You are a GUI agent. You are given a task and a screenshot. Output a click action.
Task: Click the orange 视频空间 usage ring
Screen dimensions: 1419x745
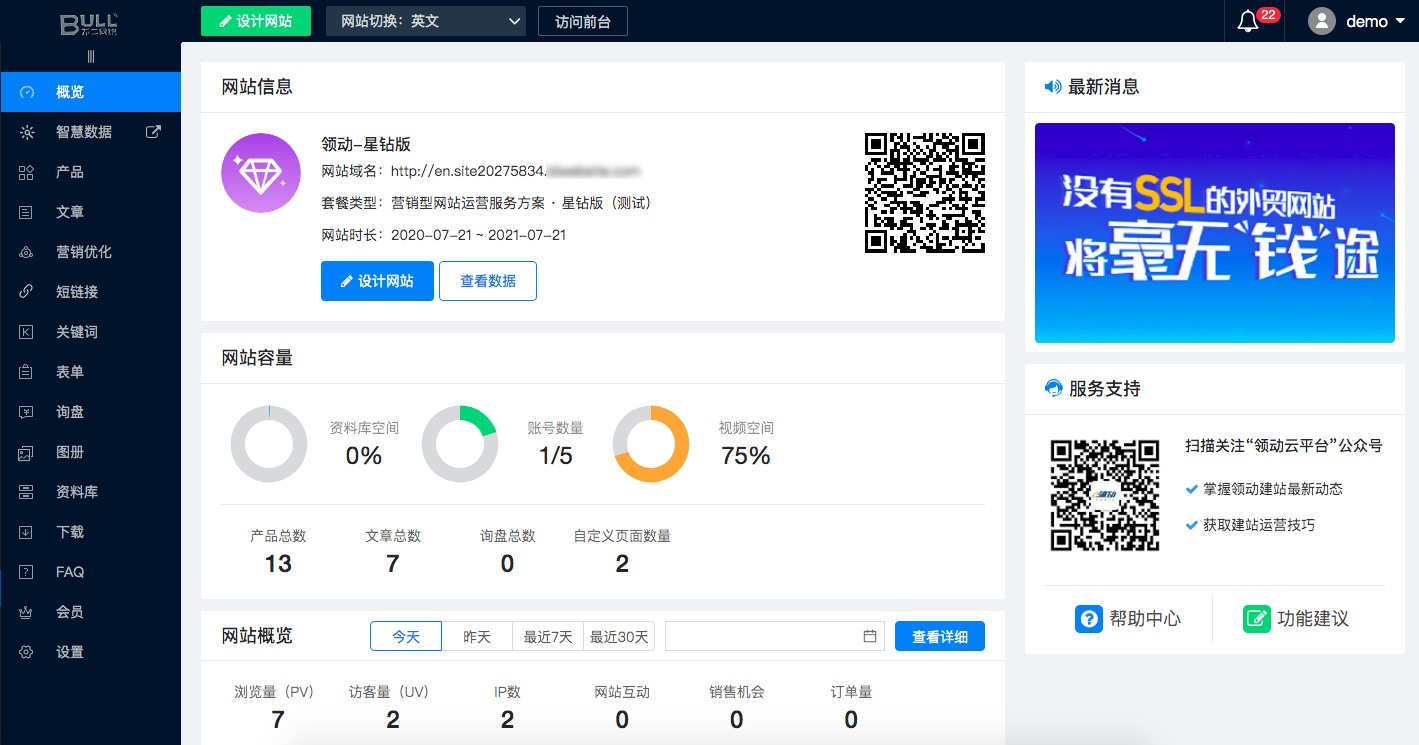tap(651, 444)
